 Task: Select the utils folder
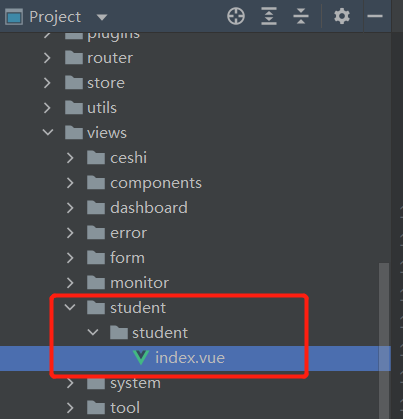pyautogui.click(x=102, y=108)
